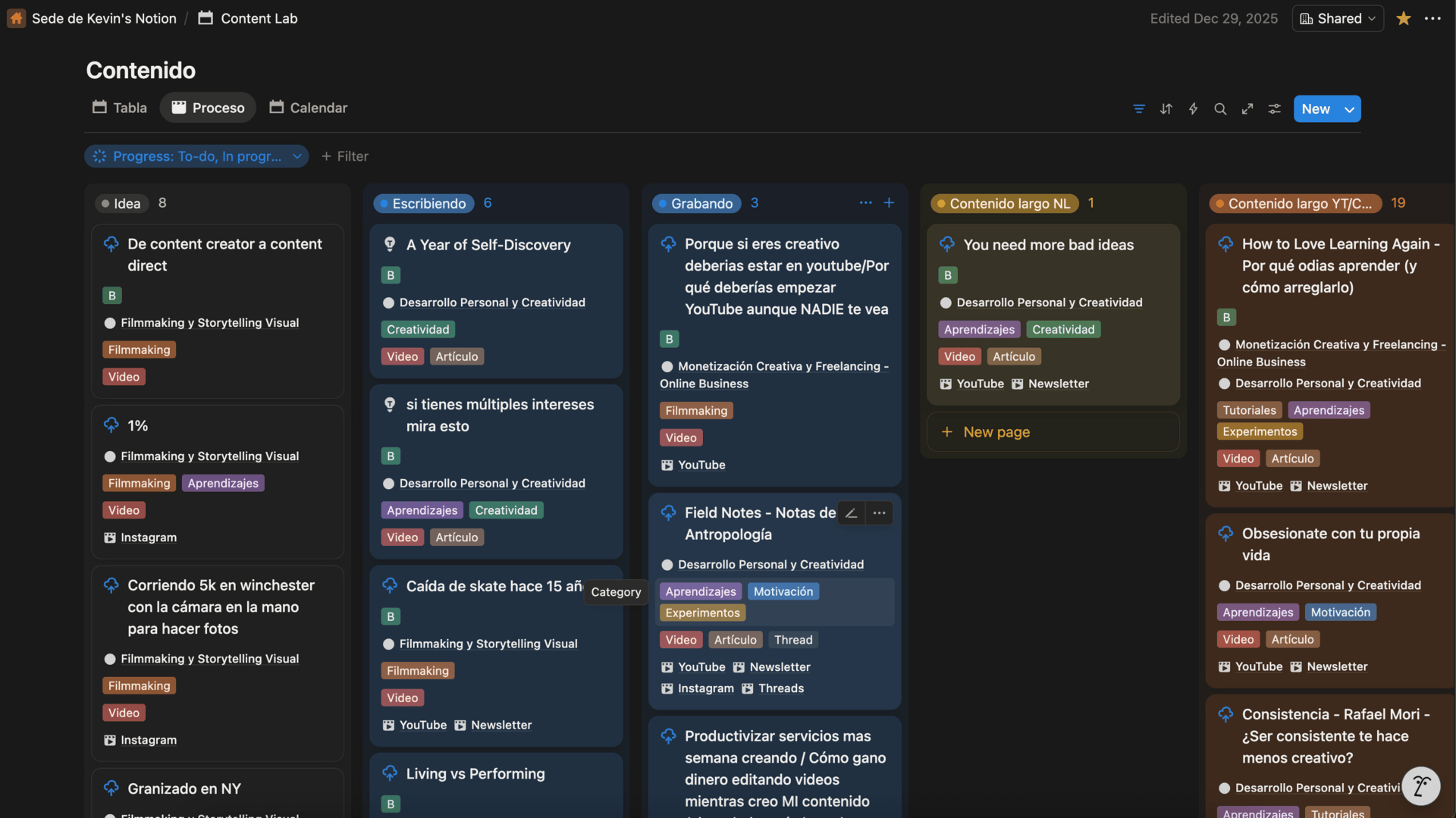Click the Filmmaking tag on Caída de skate card
Screen dimensions: 1456x818
click(x=418, y=671)
